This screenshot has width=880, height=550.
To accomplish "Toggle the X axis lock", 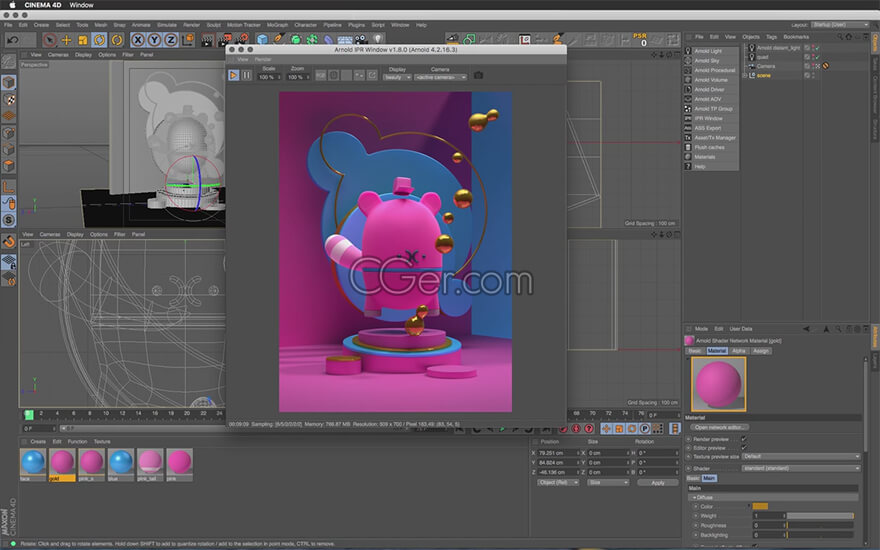I will (137, 40).
